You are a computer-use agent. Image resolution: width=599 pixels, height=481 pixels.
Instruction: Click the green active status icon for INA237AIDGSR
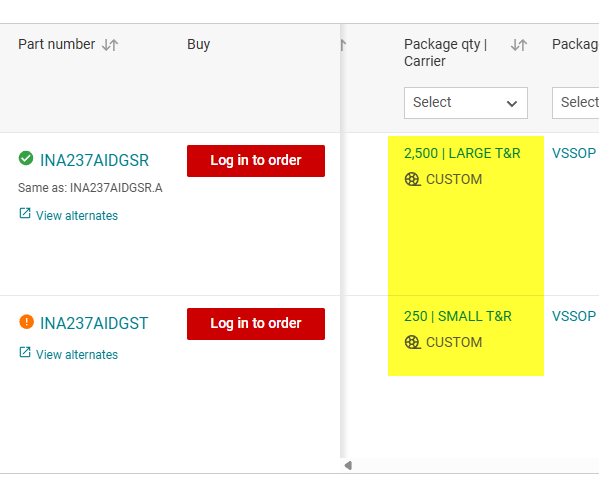26,158
